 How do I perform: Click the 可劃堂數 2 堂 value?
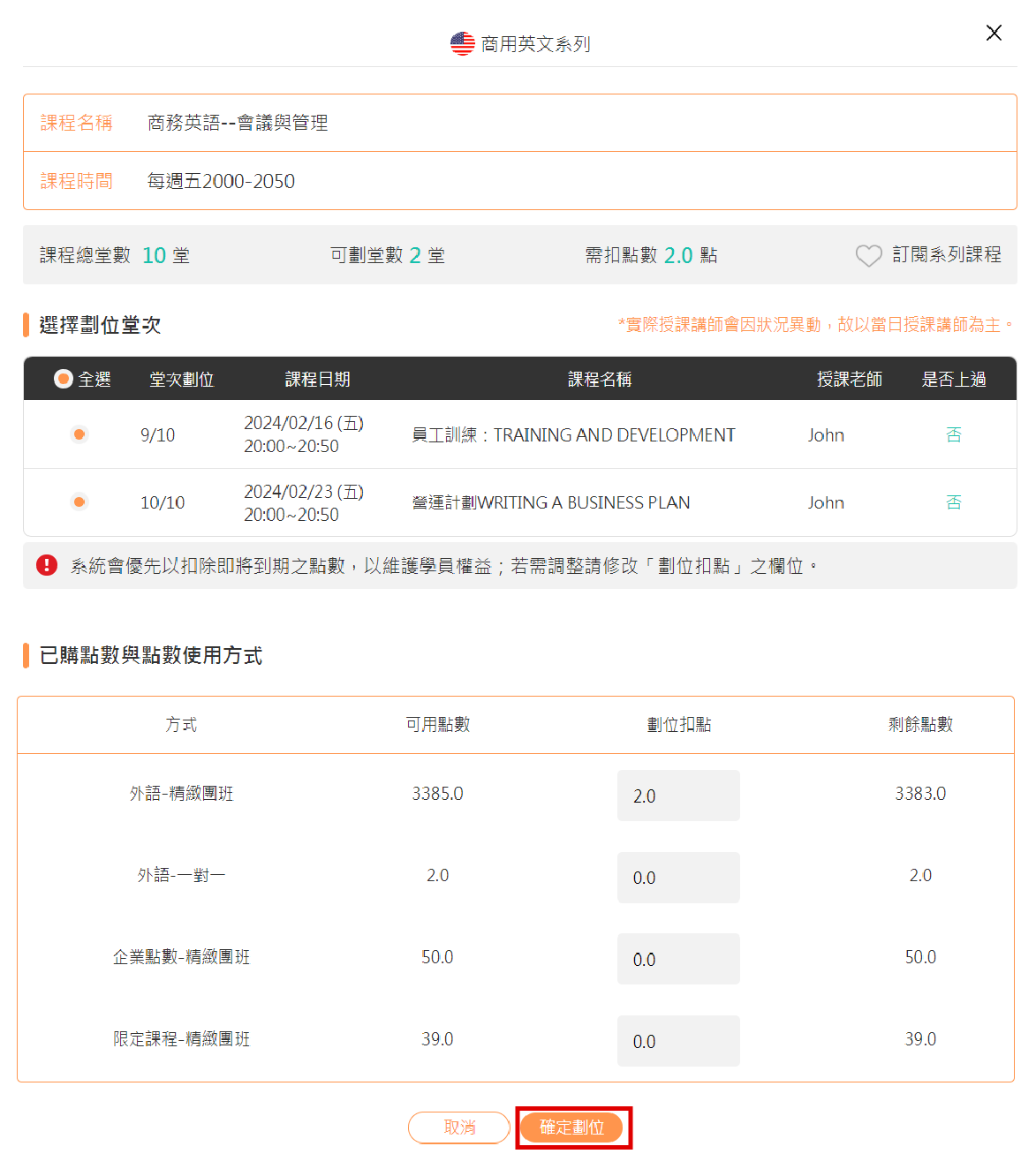(388, 255)
